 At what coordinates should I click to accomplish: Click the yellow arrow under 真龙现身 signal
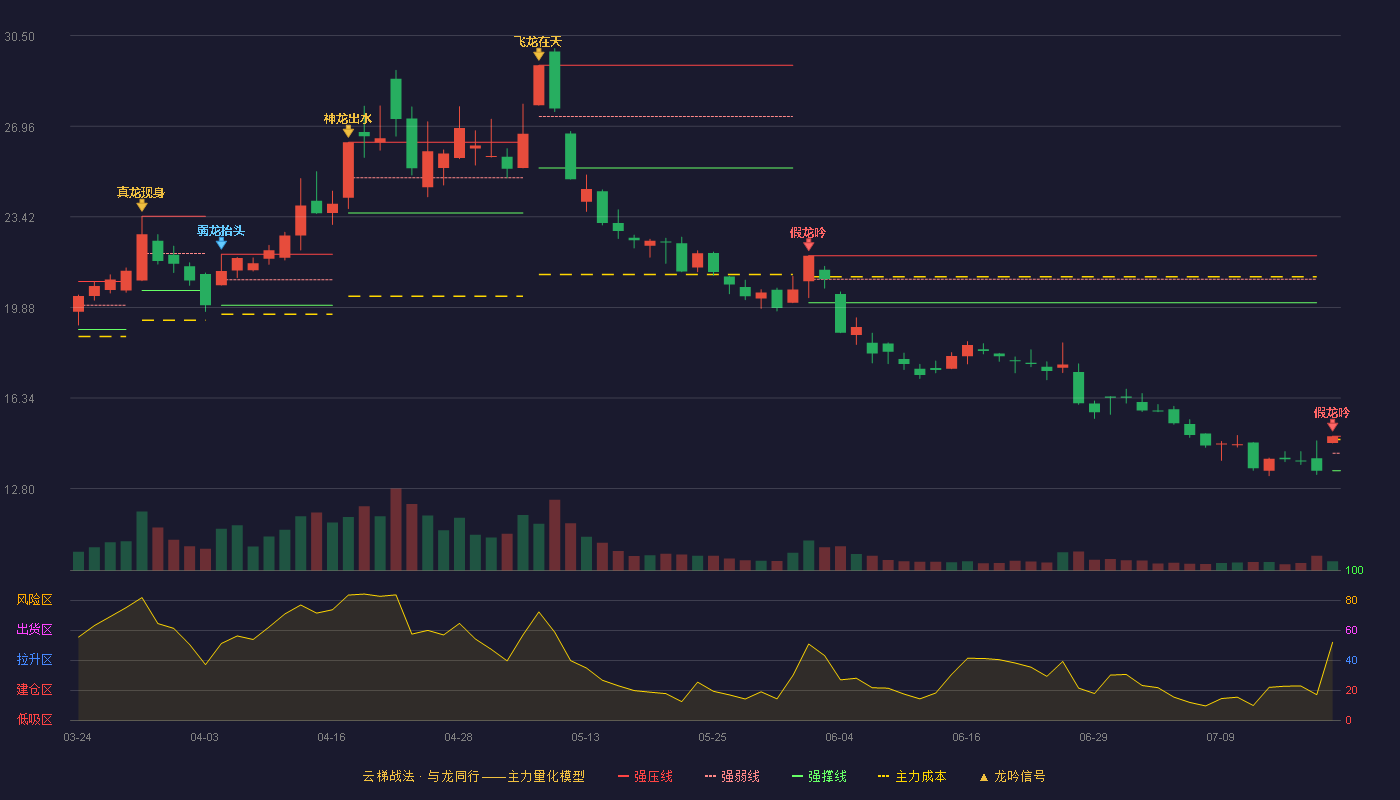142,205
